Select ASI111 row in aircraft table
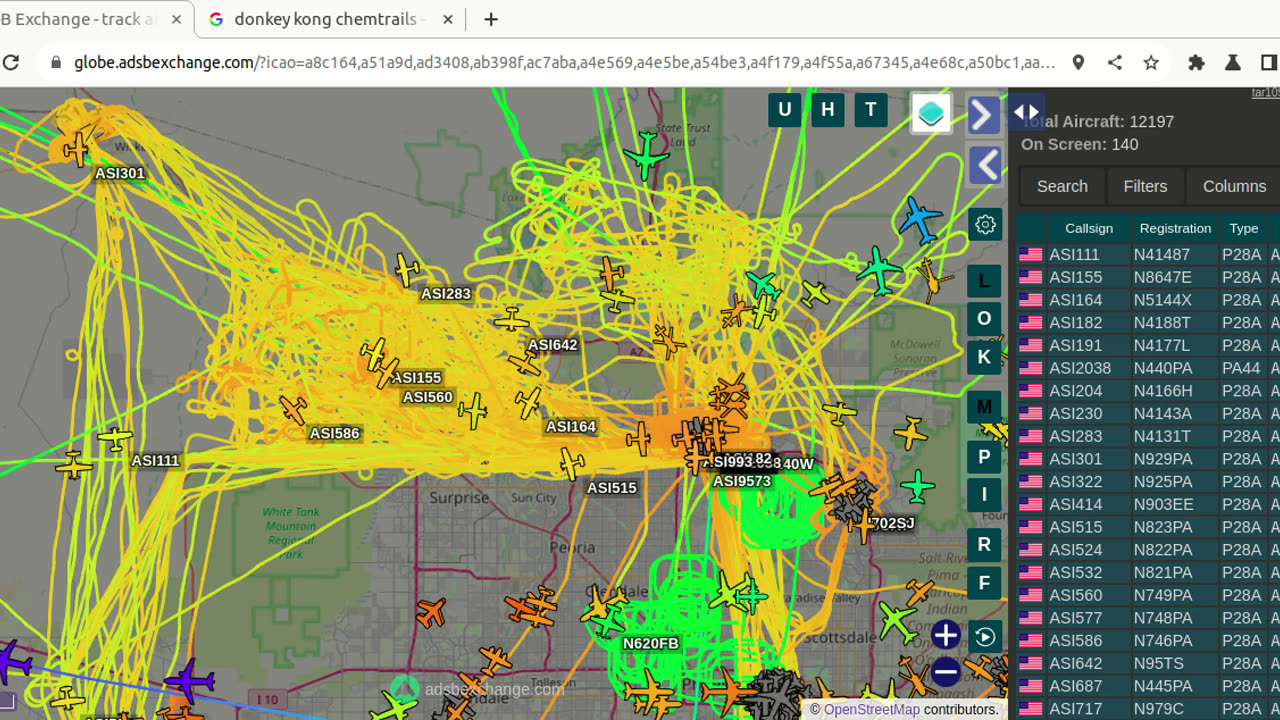The width and height of the screenshot is (1280, 720). (x=1148, y=255)
